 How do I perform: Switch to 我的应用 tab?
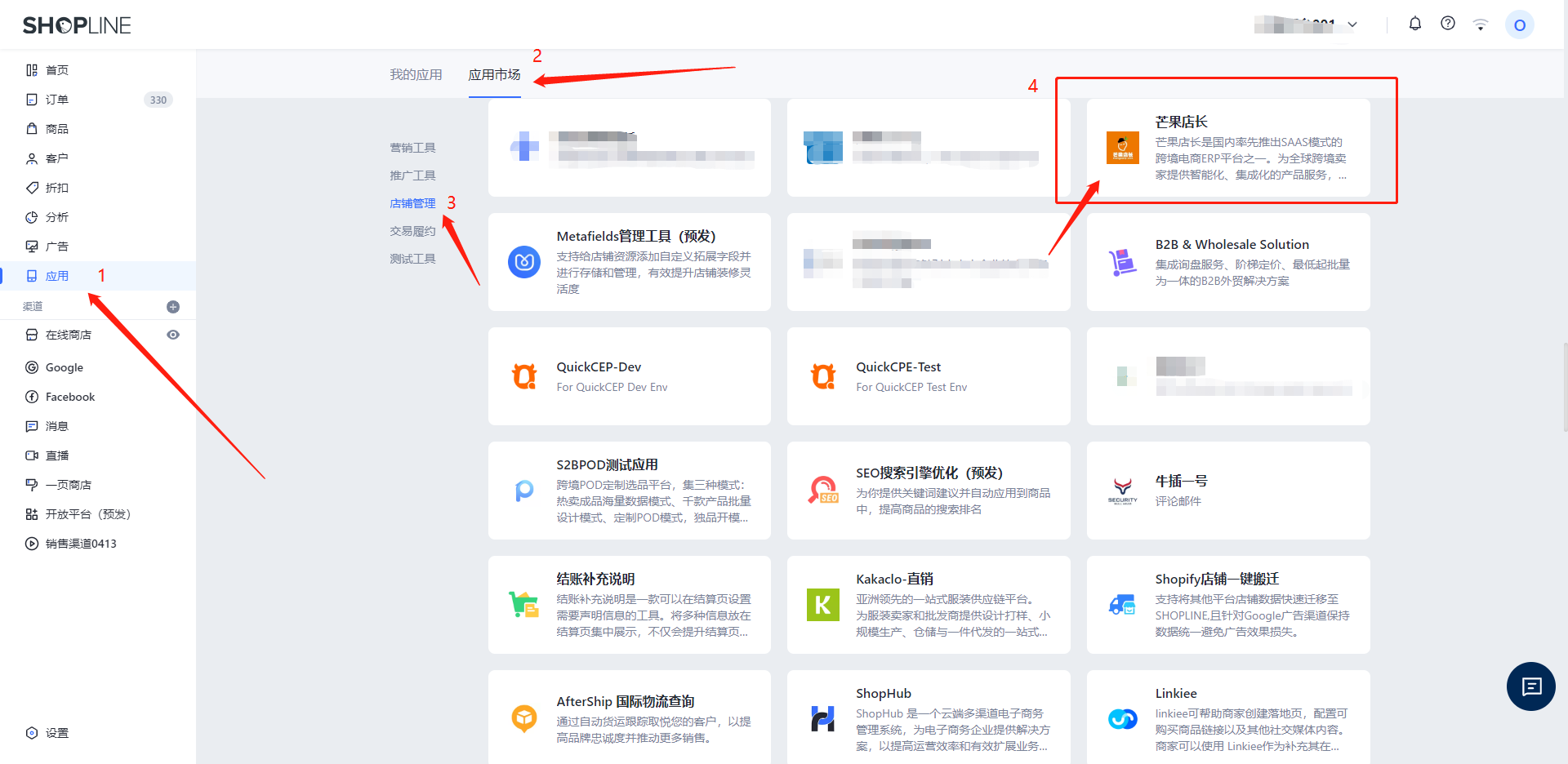tap(416, 74)
